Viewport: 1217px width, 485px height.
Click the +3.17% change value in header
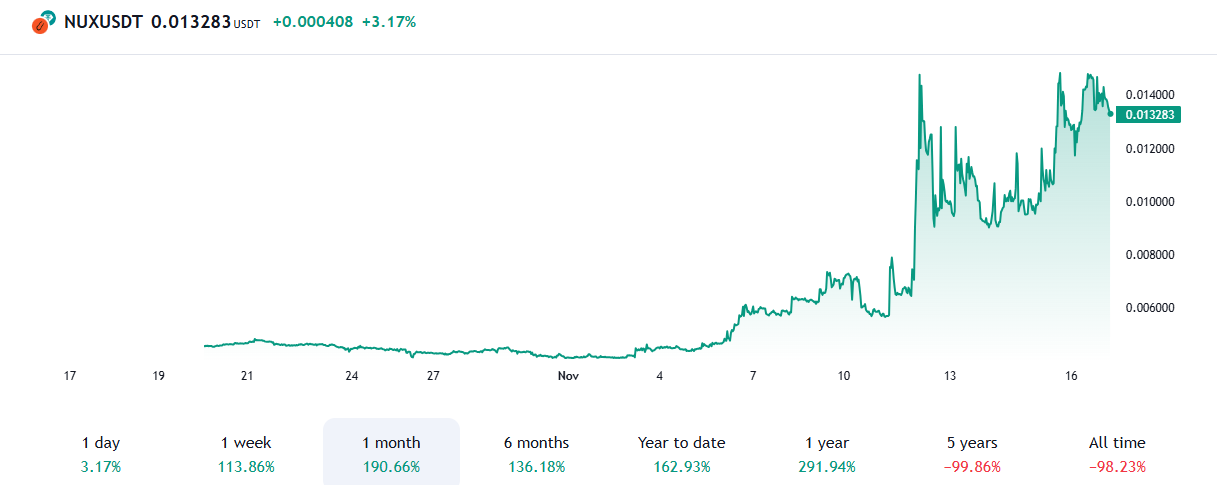[389, 22]
